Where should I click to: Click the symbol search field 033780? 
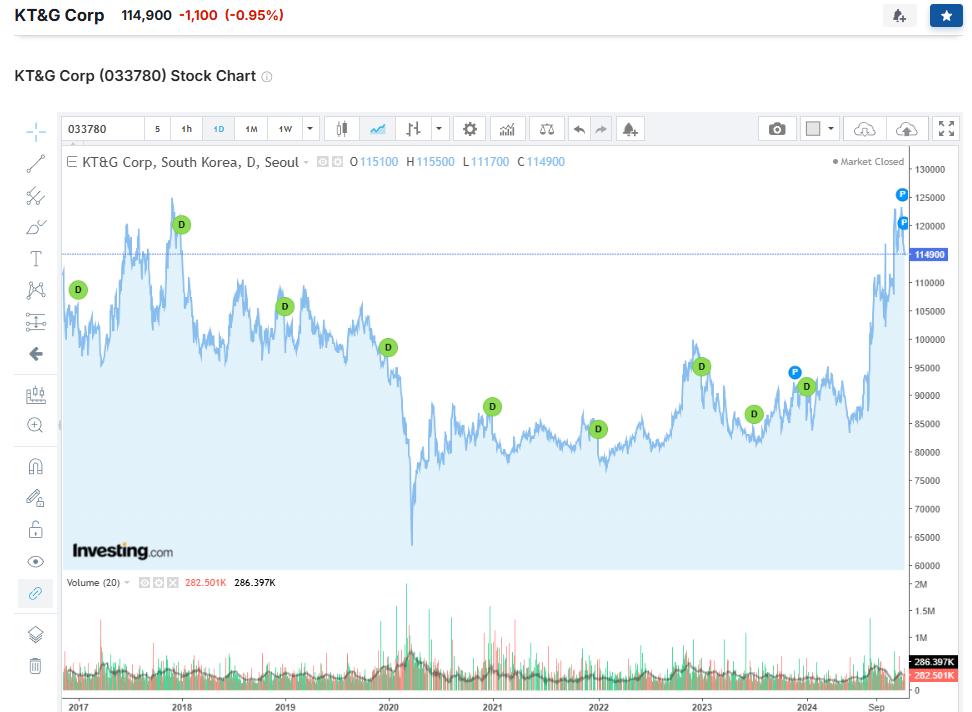[103, 129]
